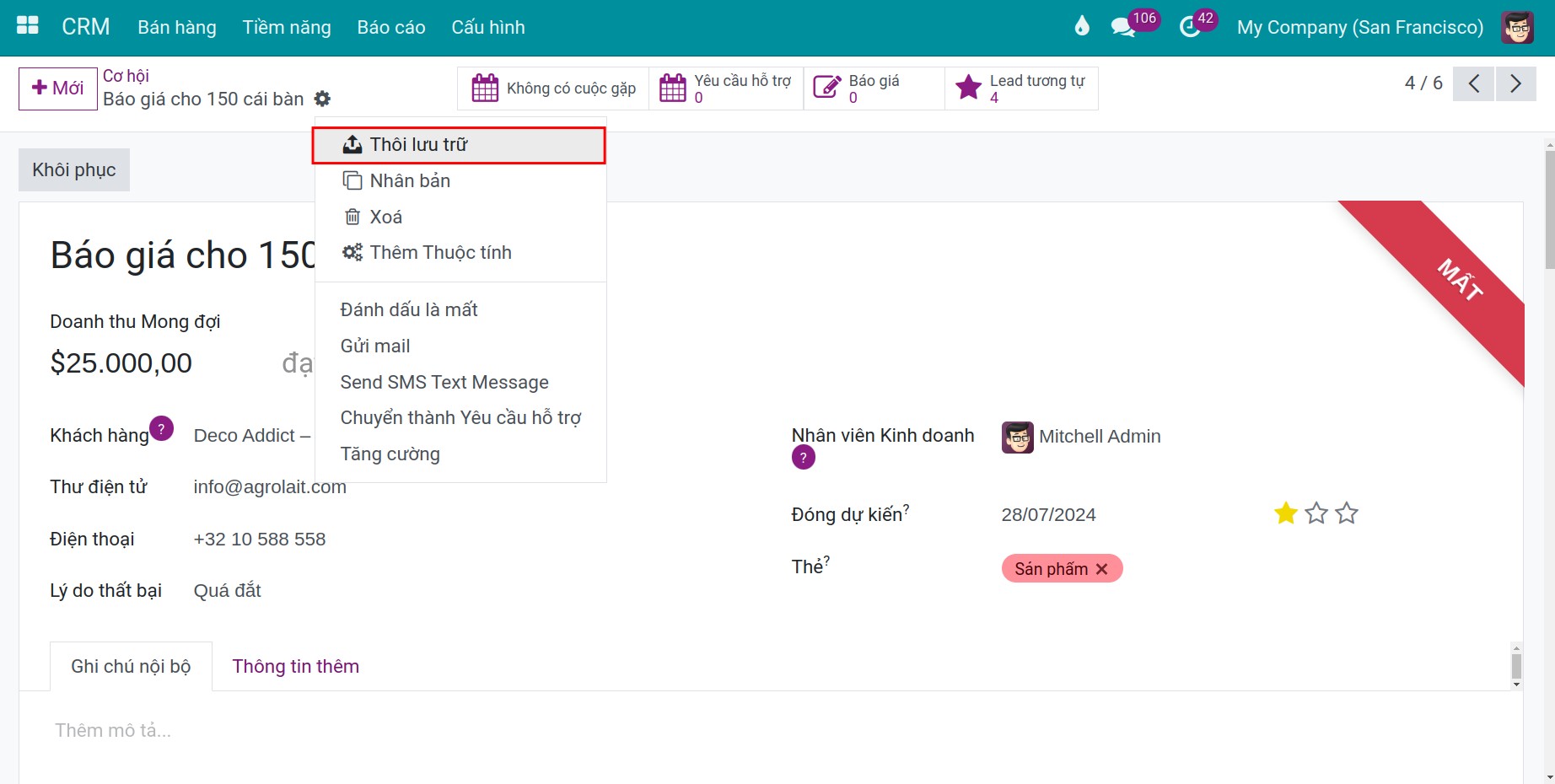Select Tăng cường action
Screen dimensions: 1555x784
(x=460, y=454)
